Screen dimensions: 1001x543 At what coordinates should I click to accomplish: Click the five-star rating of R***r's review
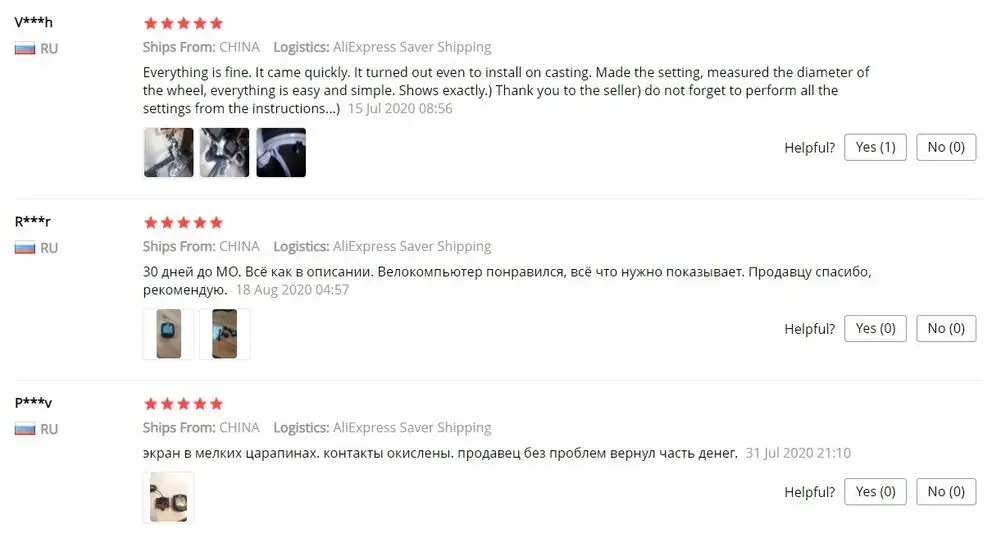183,223
